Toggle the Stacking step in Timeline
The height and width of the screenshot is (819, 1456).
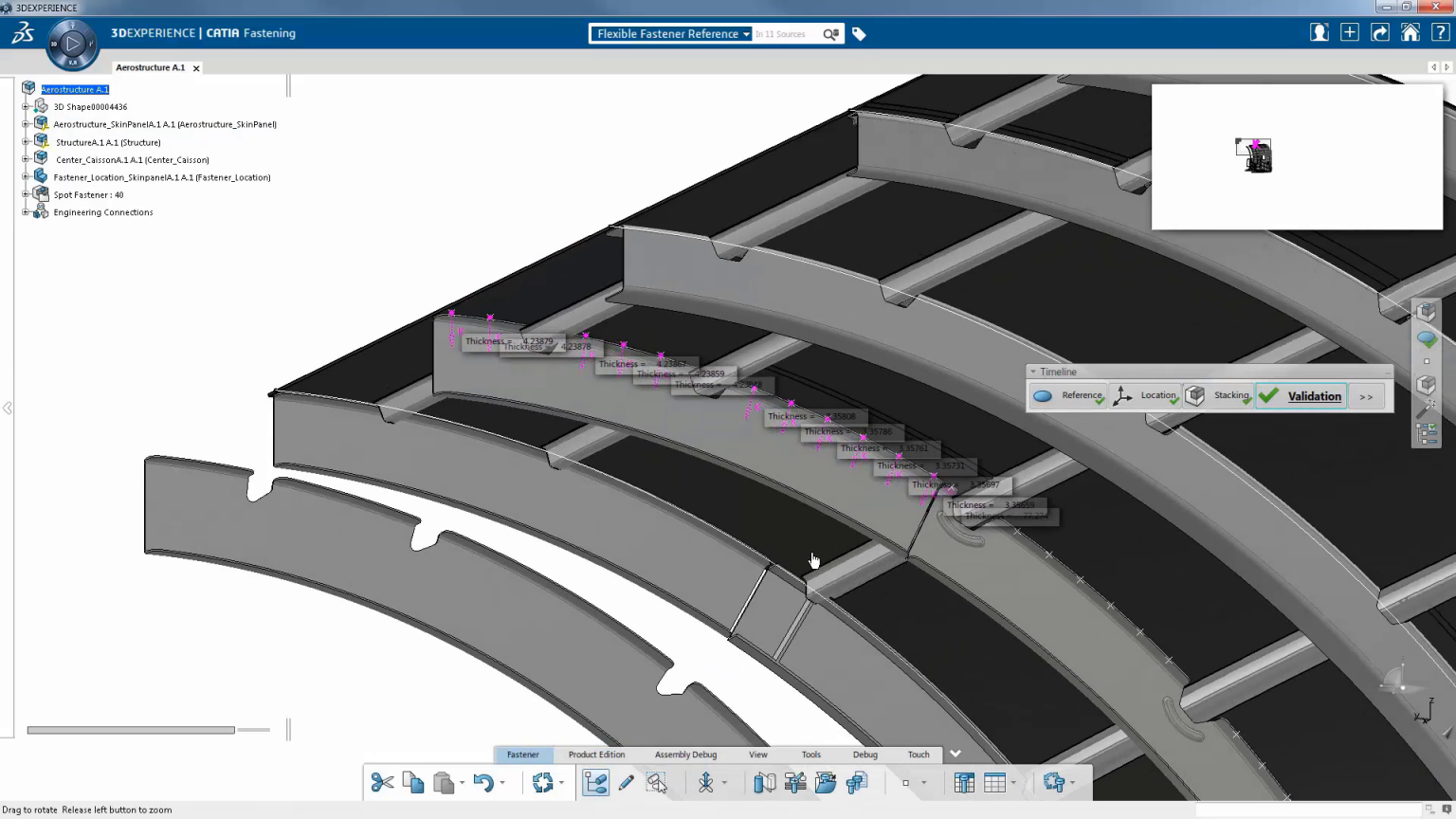(1219, 396)
